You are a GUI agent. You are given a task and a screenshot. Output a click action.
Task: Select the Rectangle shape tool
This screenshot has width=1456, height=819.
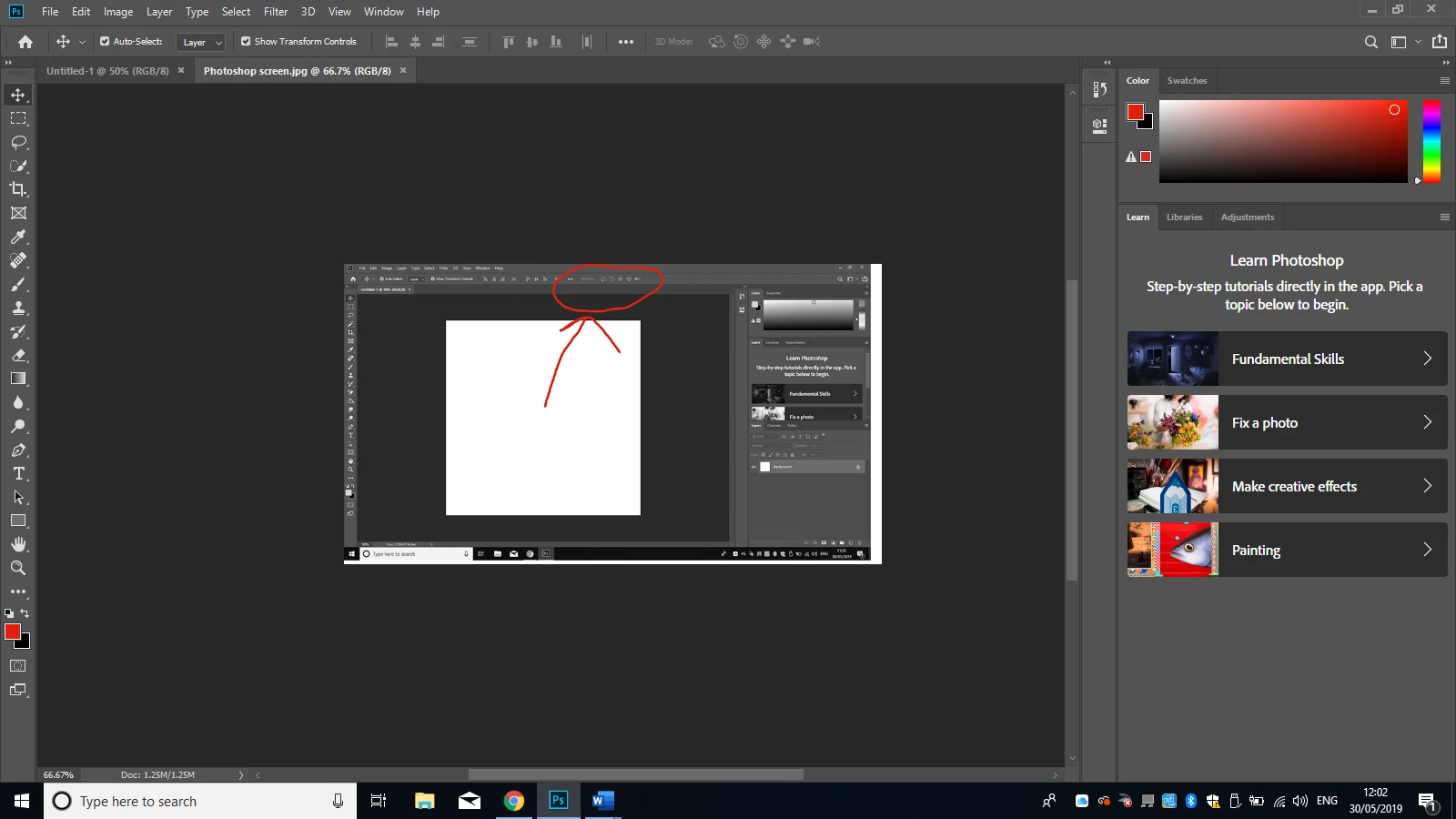tap(18, 521)
